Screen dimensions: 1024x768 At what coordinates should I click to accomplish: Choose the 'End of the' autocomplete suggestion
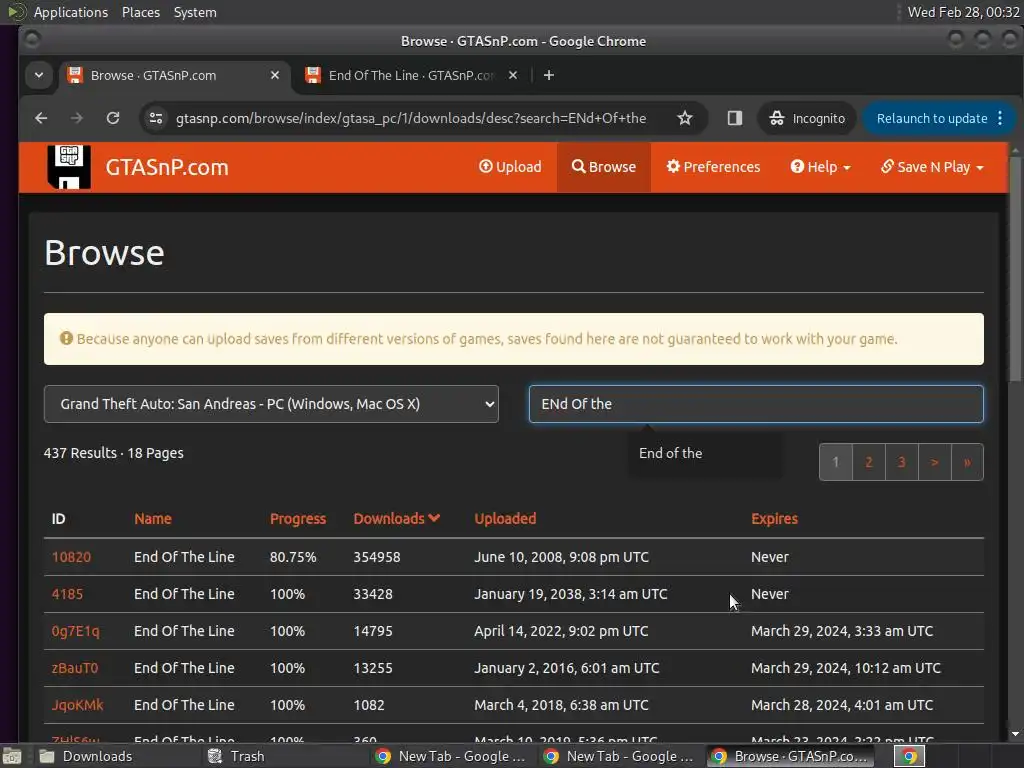(671, 453)
